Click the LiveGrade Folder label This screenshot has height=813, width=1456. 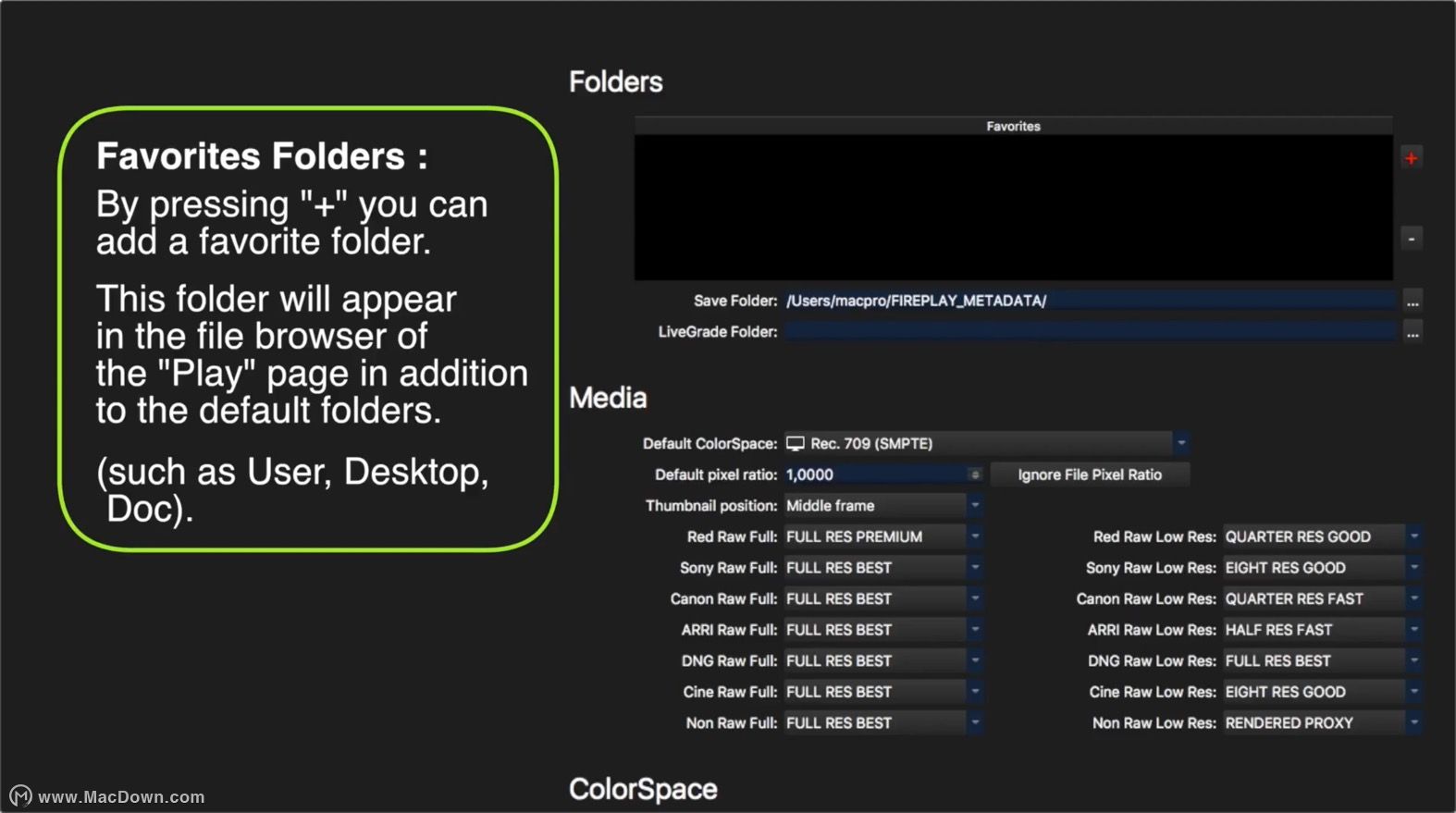(718, 332)
